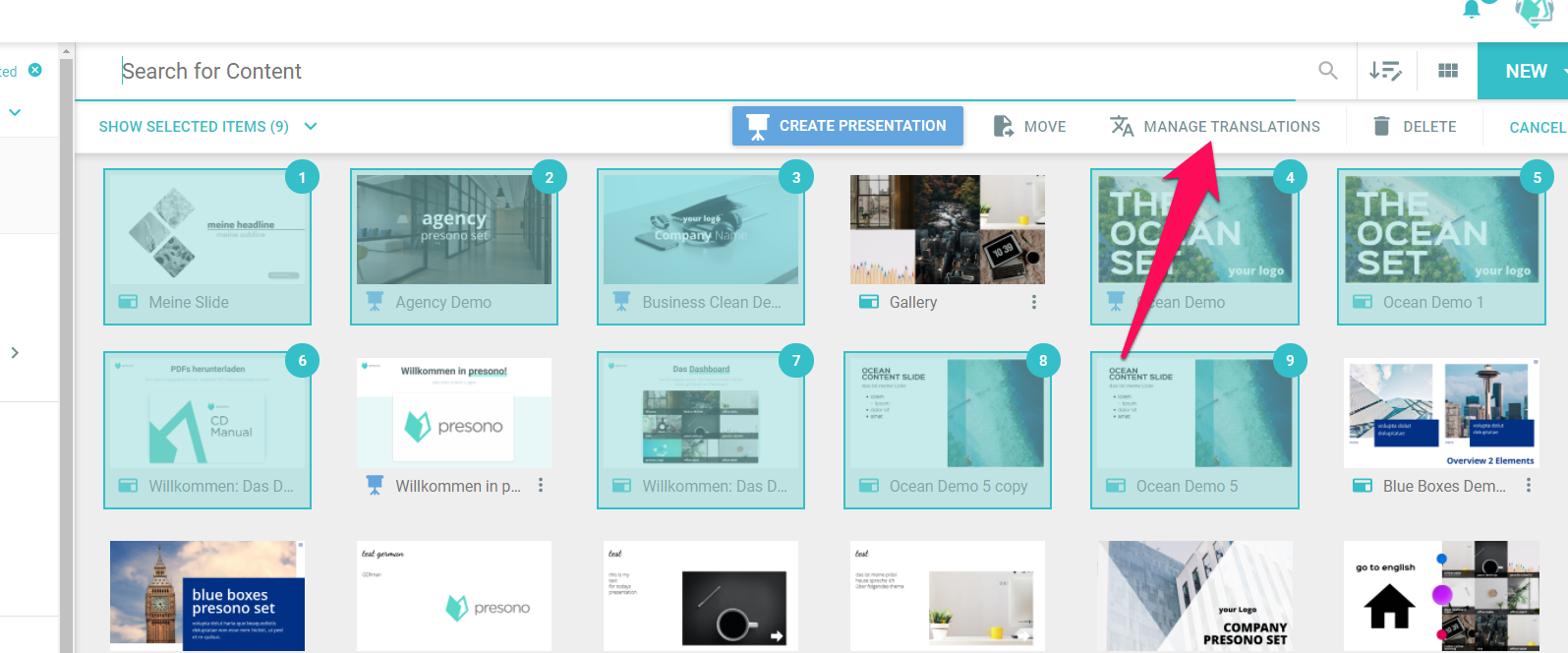Expand the left sidebar chevron down
1568x653 pixels.
tap(15, 113)
